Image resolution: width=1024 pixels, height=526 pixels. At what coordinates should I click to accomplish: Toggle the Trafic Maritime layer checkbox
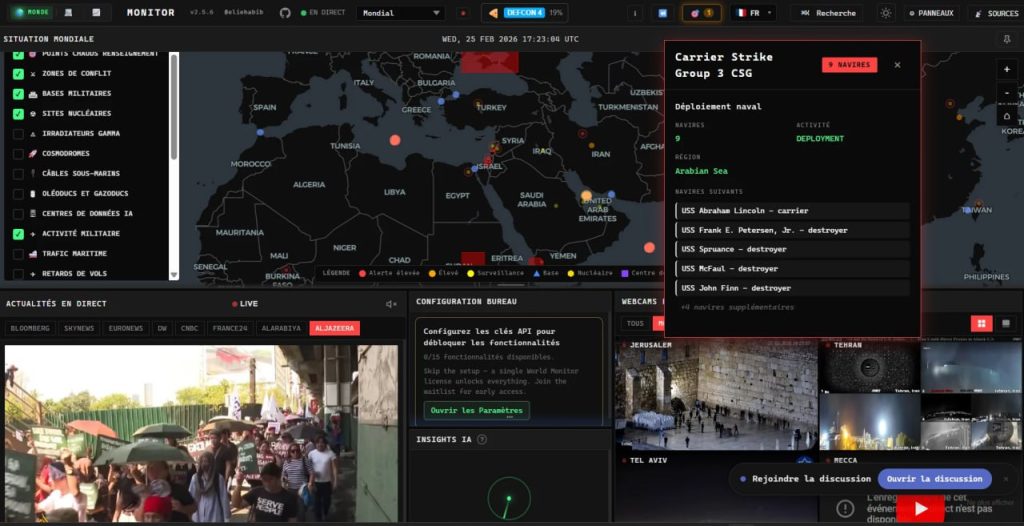click(18, 254)
